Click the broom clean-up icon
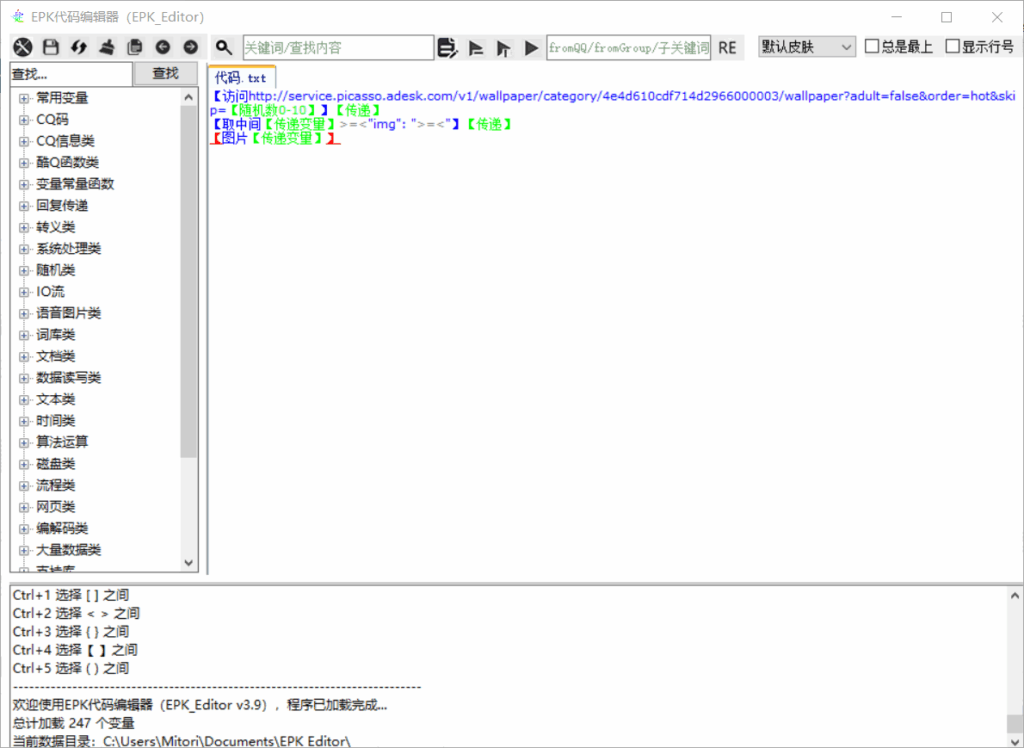The height and width of the screenshot is (748, 1024). (107, 47)
